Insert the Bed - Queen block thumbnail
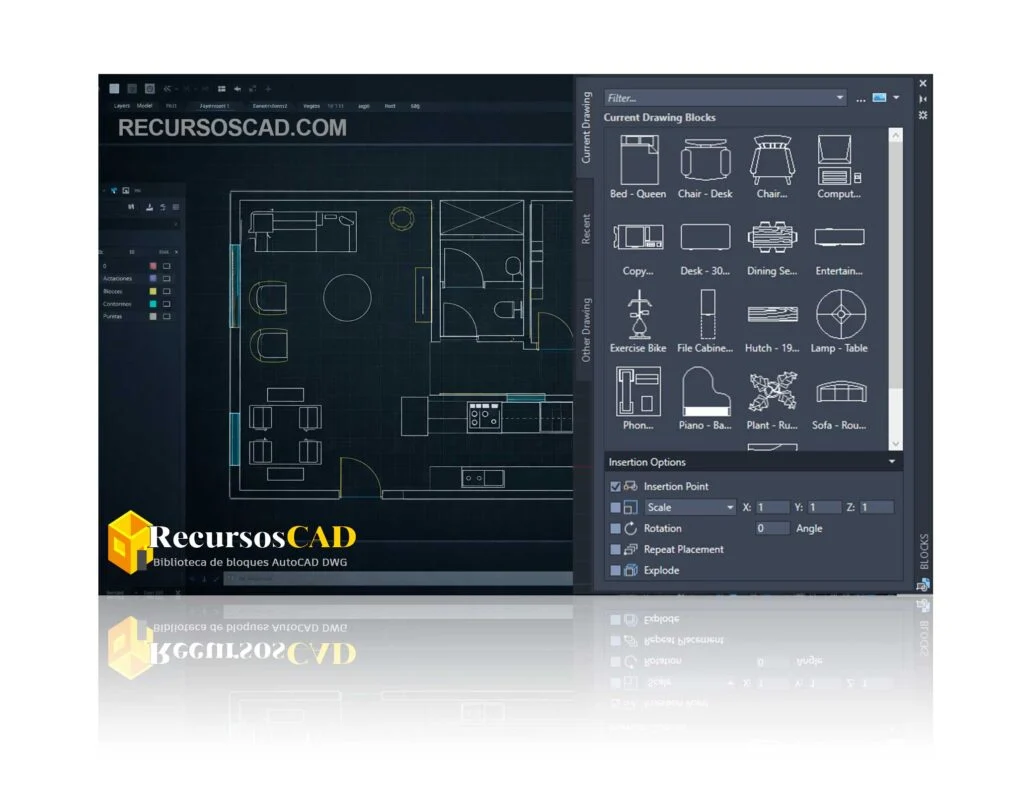This screenshot has height=798, width=1024. [x=637, y=160]
